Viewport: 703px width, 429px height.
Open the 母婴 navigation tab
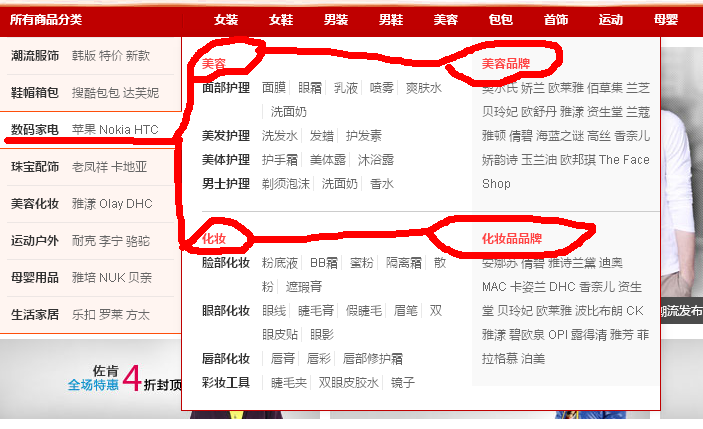(x=666, y=20)
